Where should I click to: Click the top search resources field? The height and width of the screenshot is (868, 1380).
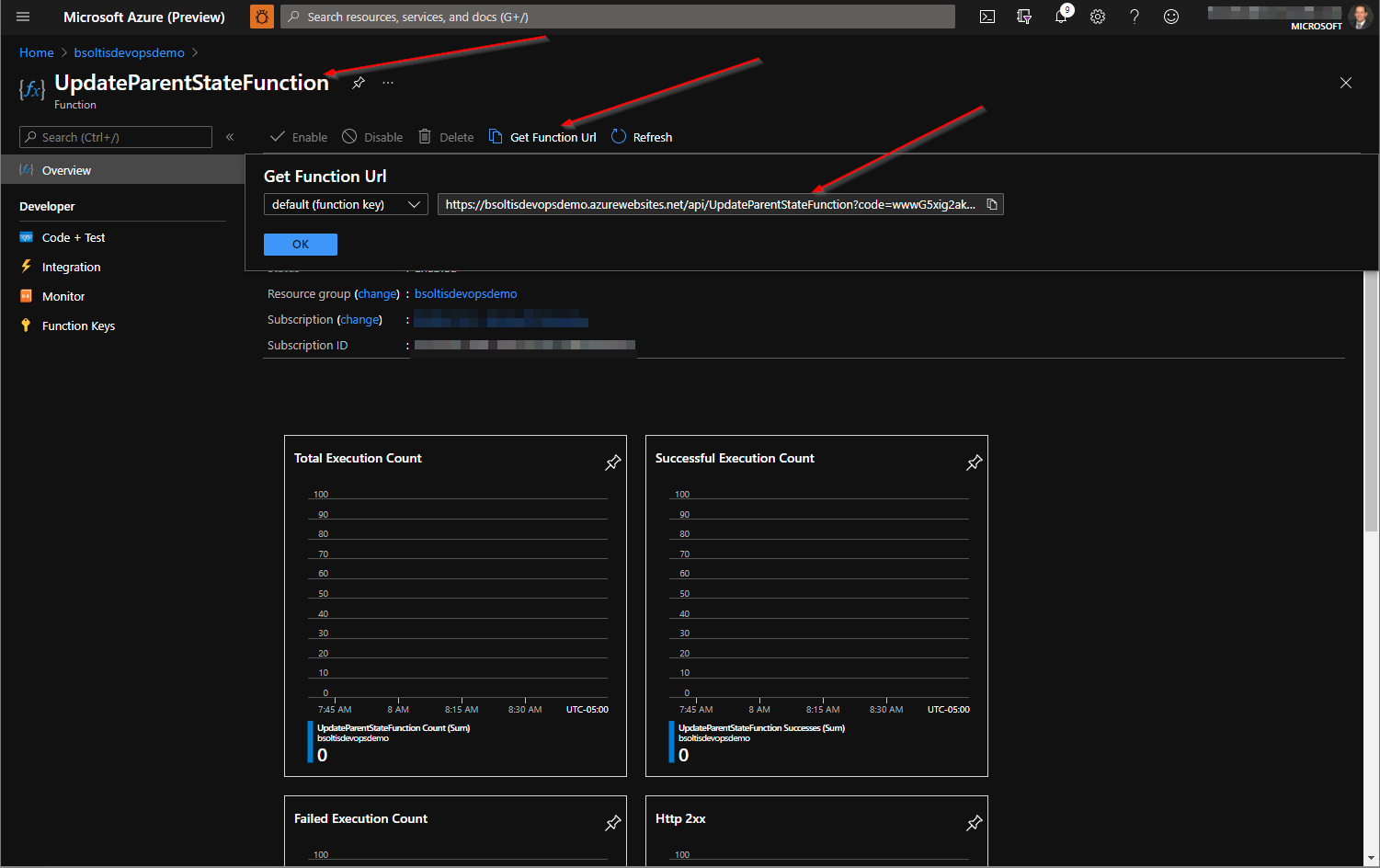[618, 17]
